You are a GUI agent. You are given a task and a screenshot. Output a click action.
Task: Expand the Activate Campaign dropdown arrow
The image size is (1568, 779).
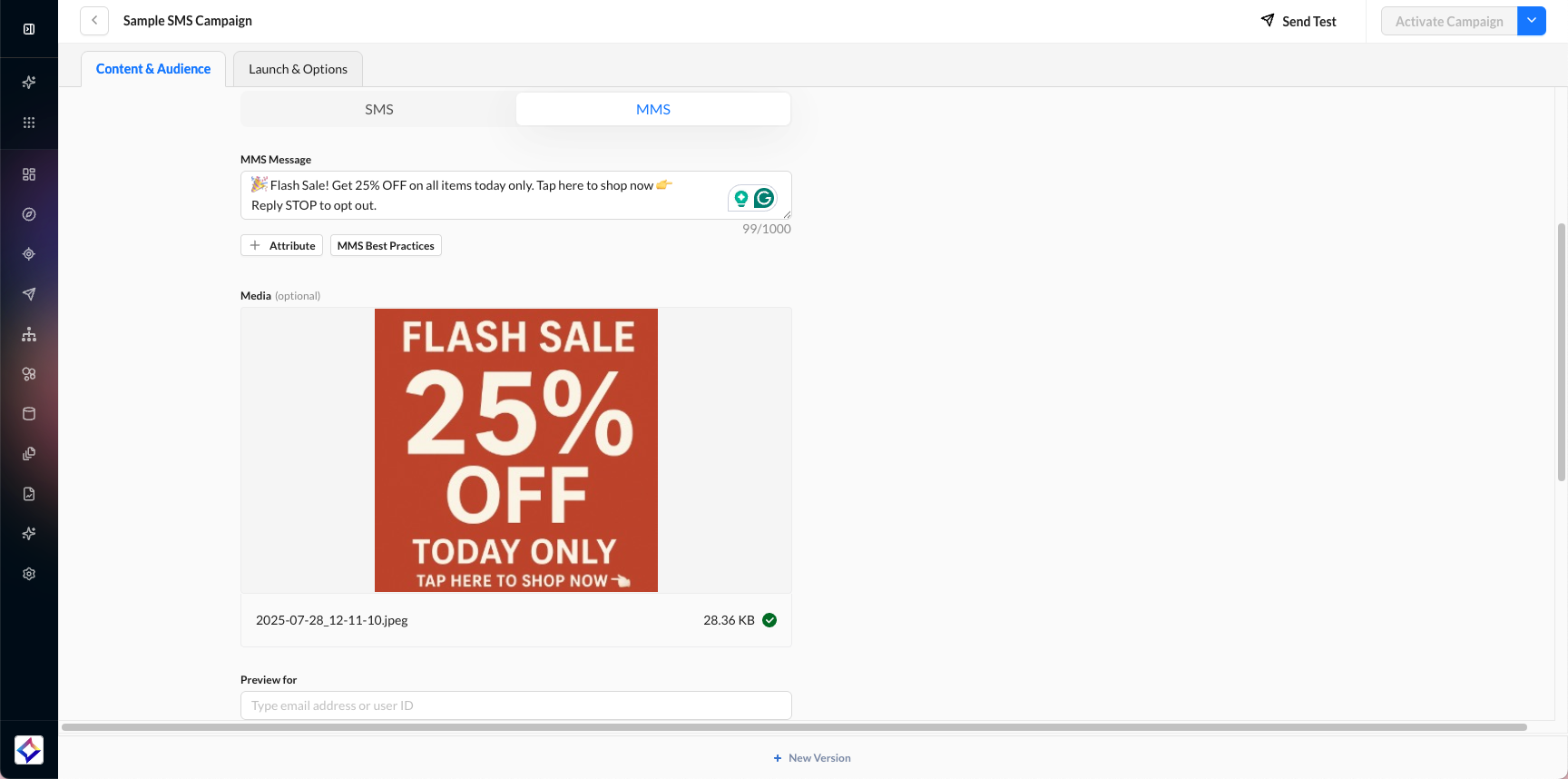(x=1532, y=21)
